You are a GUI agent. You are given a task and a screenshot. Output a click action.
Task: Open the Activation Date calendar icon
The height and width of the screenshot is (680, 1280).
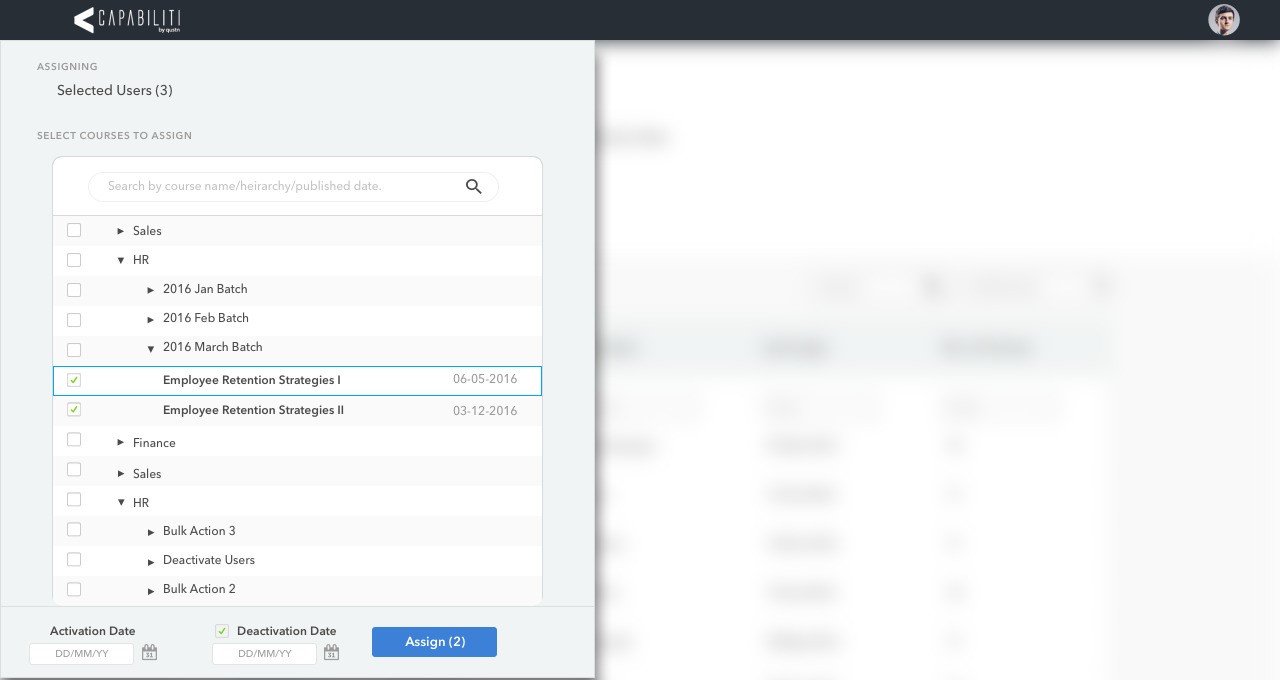point(149,652)
